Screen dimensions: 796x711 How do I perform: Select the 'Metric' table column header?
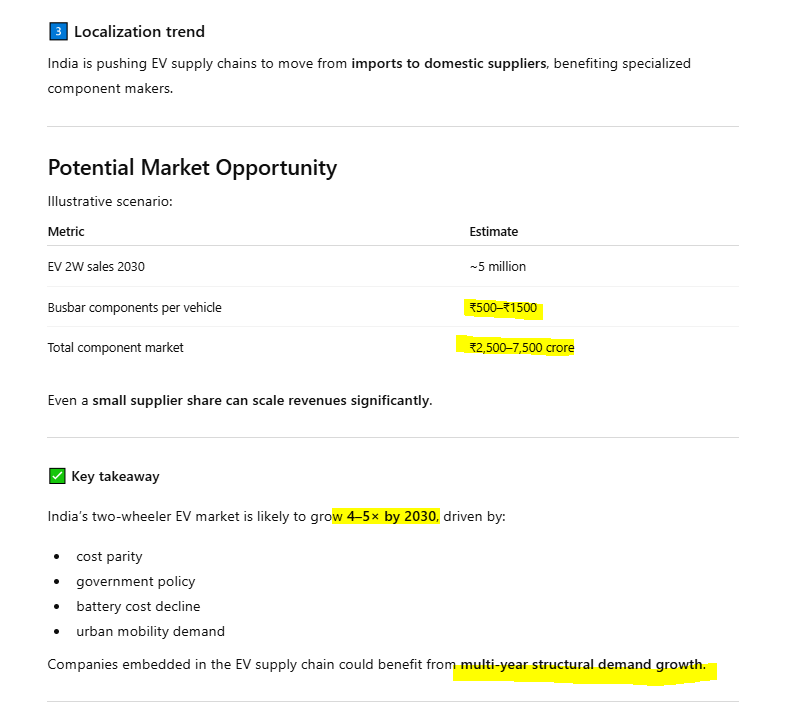(x=66, y=231)
